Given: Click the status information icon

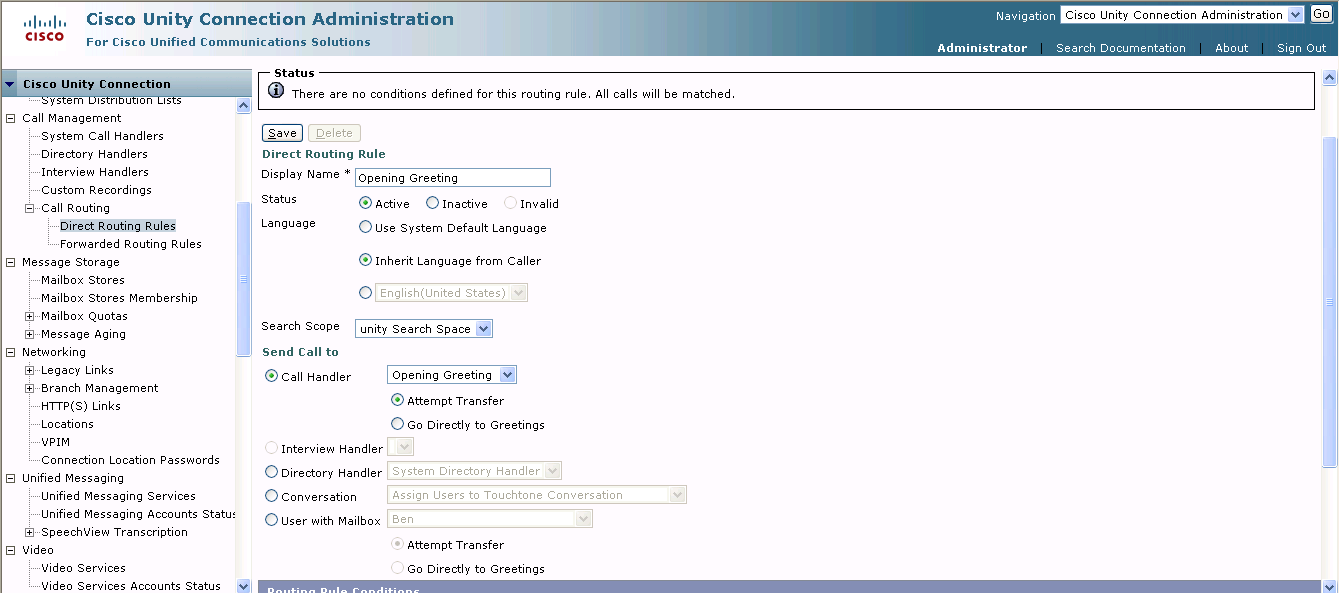Looking at the screenshot, I should [x=276, y=91].
